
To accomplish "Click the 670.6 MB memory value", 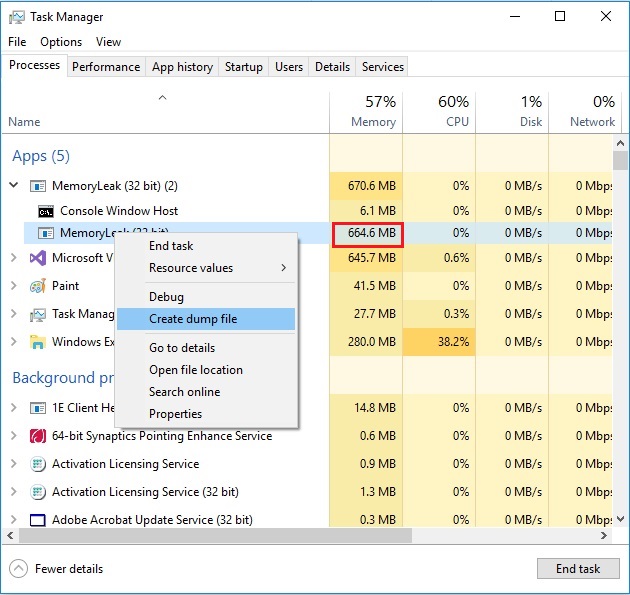I will pos(372,186).
